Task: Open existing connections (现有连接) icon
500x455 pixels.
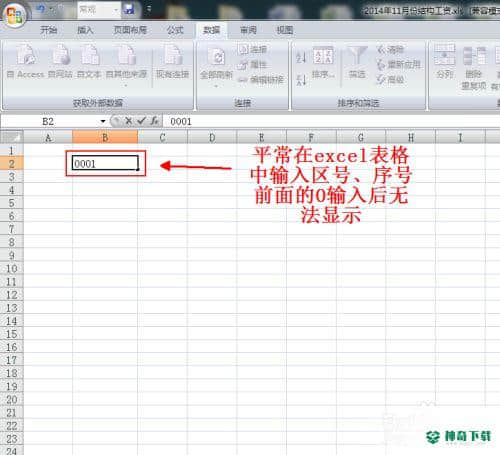Action: (x=173, y=55)
